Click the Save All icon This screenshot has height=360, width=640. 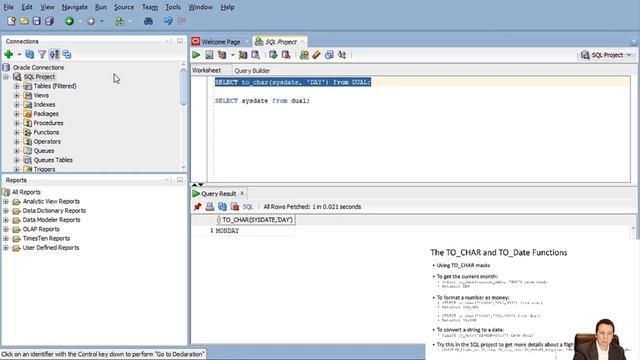(49, 21)
